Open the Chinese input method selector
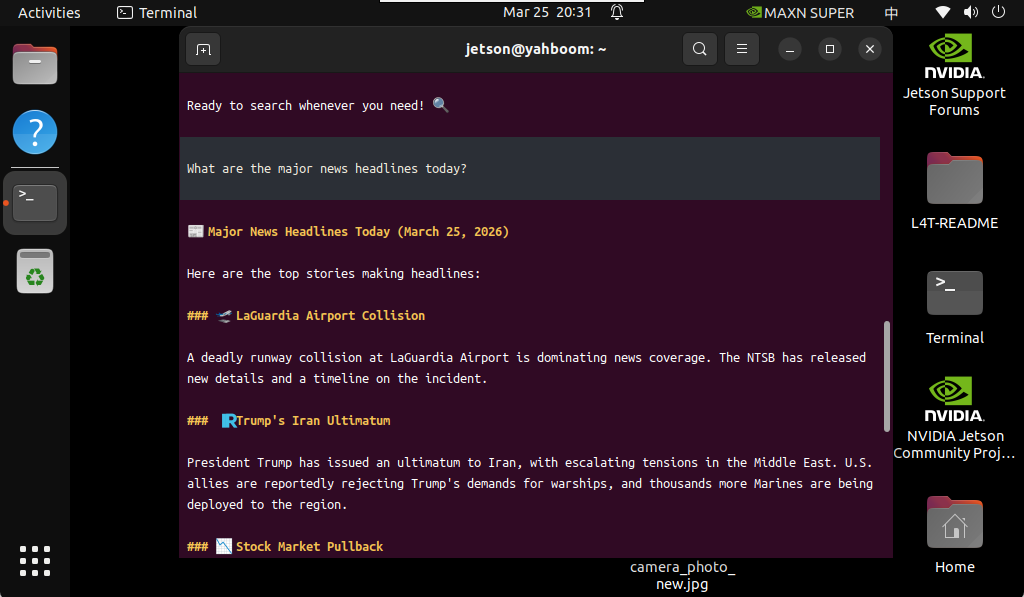 pos(891,12)
